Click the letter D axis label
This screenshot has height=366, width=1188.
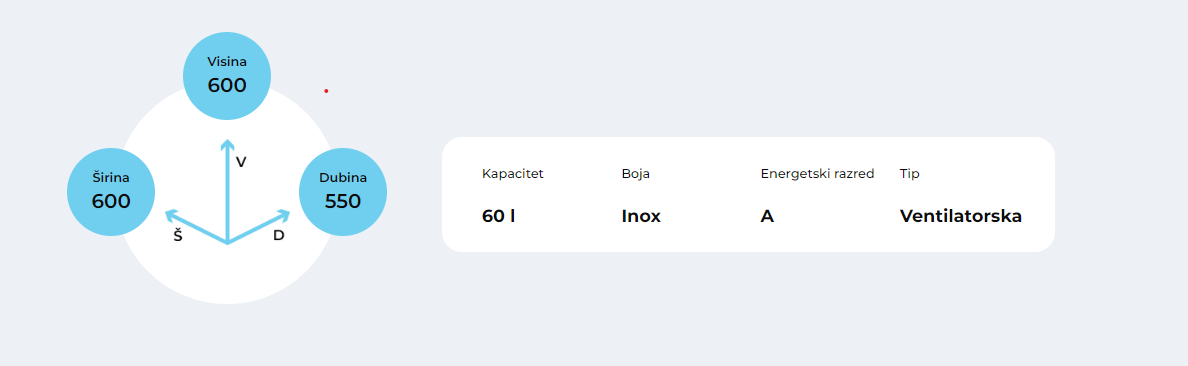click(x=279, y=236)
